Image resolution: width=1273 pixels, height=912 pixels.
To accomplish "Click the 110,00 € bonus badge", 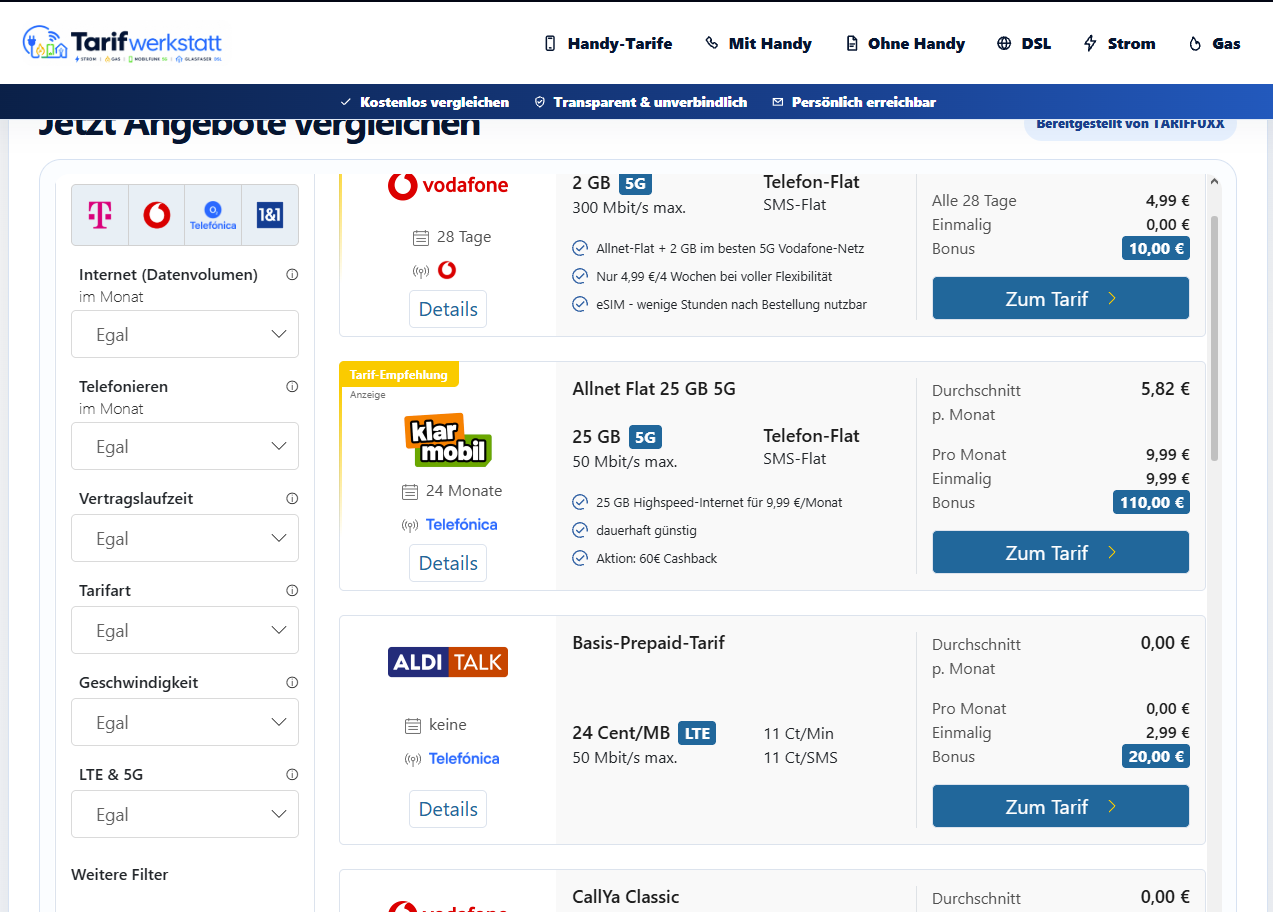I will [x=1151, y=502].
